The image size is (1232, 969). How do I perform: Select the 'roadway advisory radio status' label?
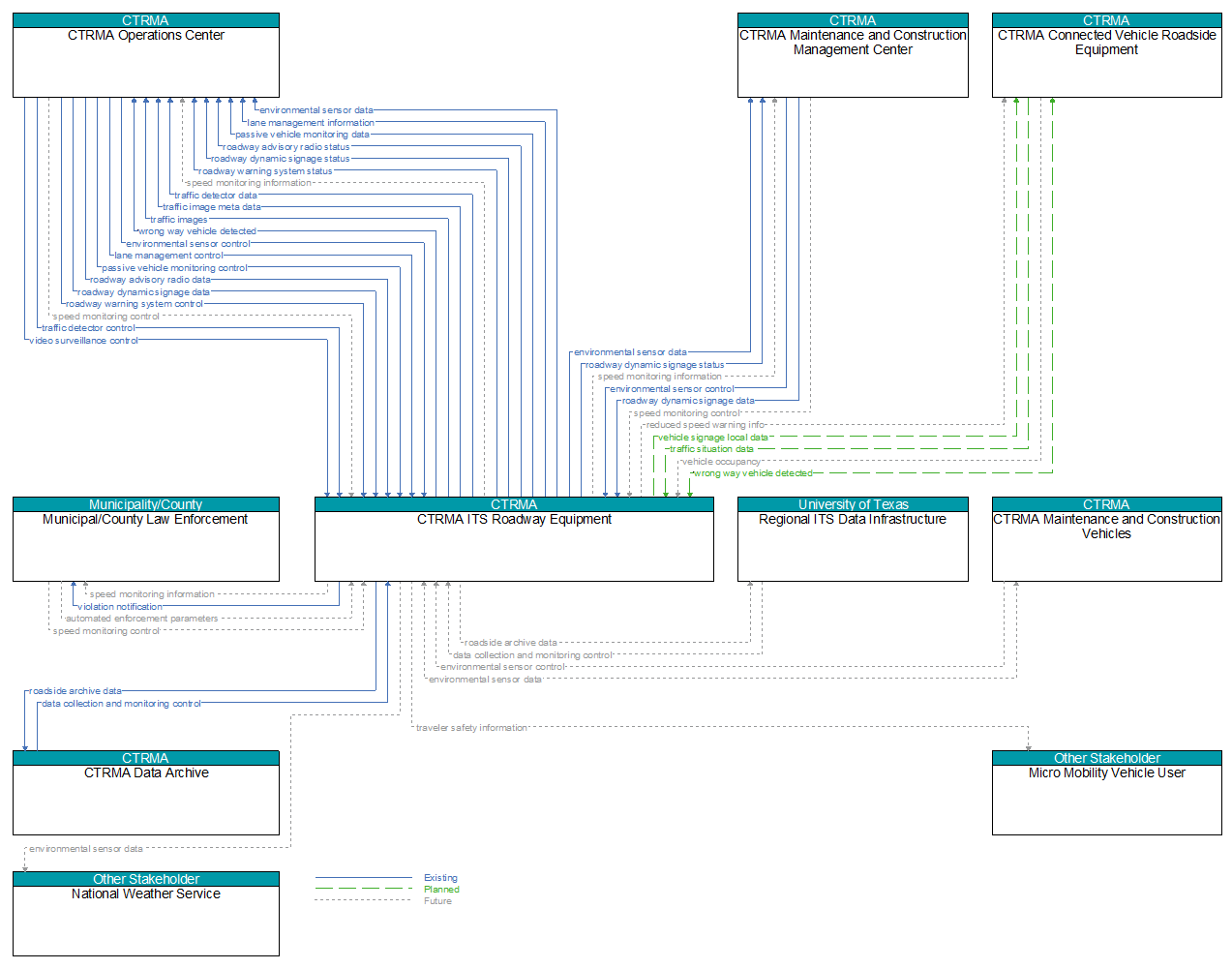(286, 147)
